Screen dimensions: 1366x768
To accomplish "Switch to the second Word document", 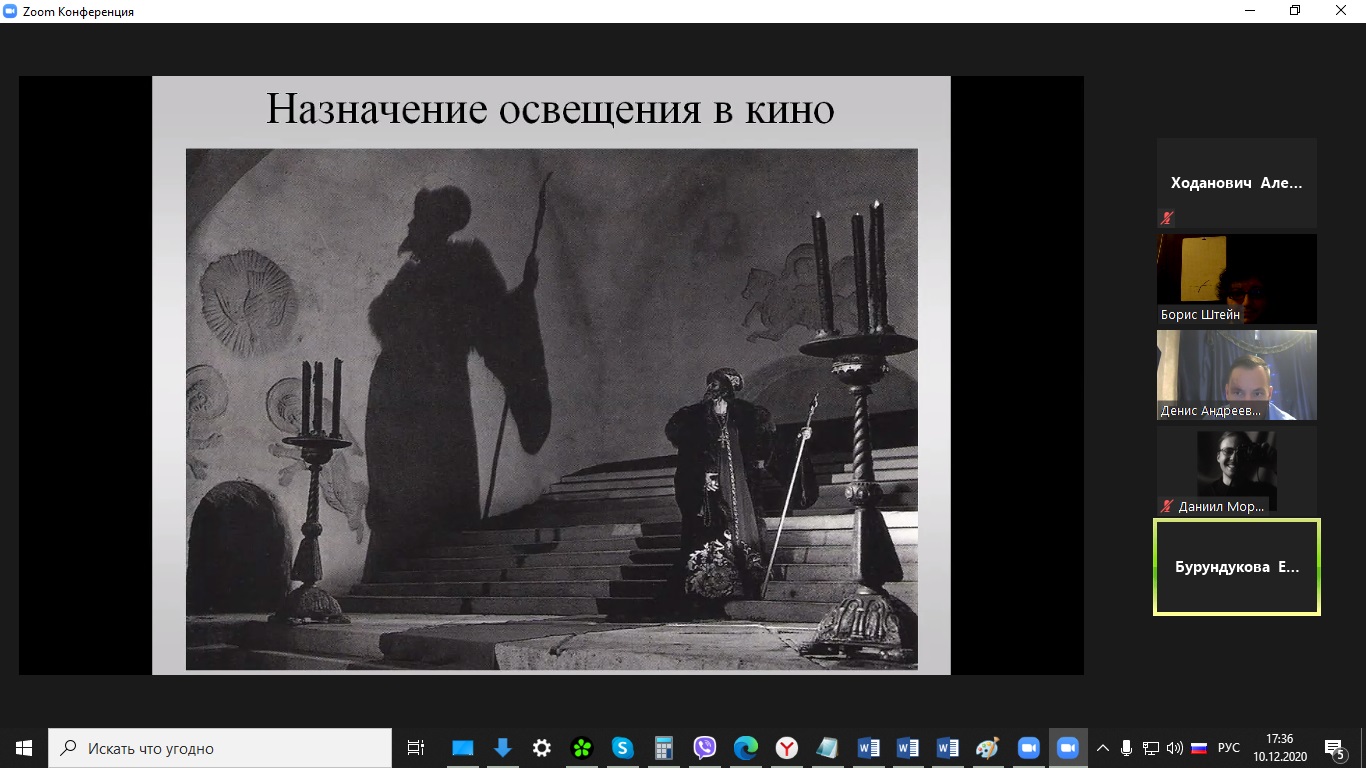I will point(908,748).
